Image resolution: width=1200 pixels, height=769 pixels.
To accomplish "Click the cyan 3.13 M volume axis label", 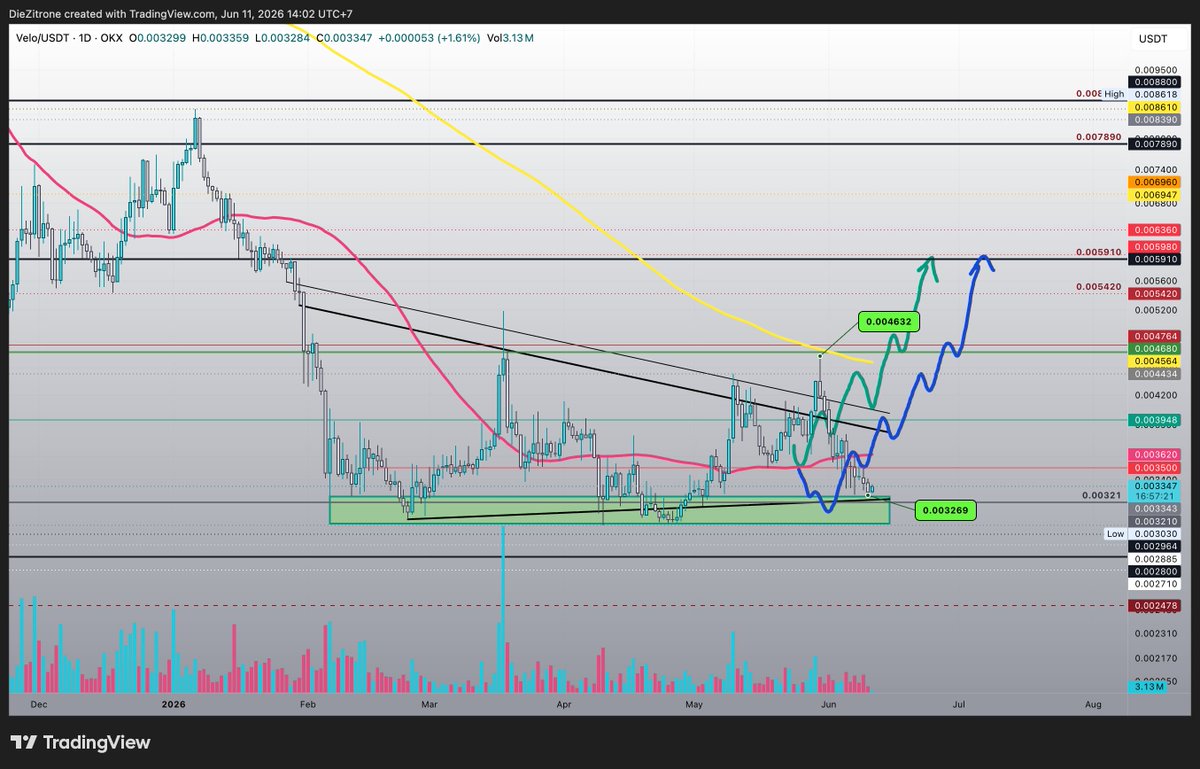I will pyautogui.click(x=1147, y=687).
